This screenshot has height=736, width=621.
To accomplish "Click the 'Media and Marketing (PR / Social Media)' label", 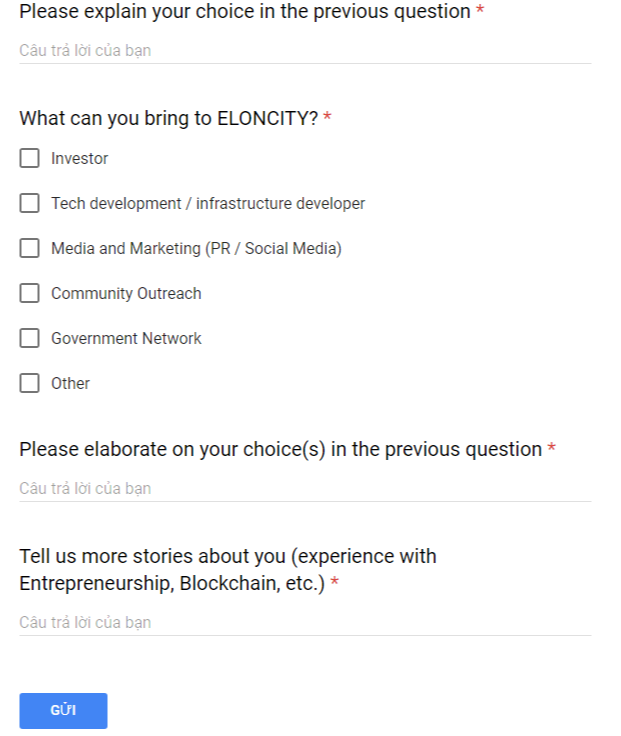I will pyautogui.click(x=196, y=248).
